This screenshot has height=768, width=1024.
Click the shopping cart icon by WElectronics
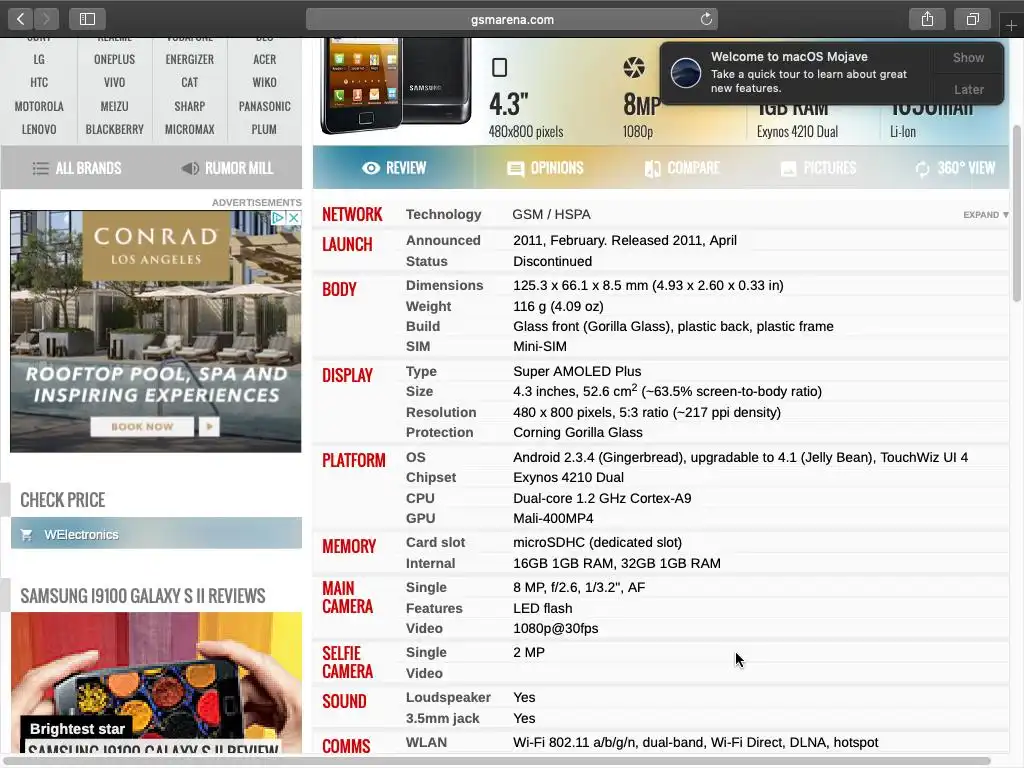(x=27, y=535)
